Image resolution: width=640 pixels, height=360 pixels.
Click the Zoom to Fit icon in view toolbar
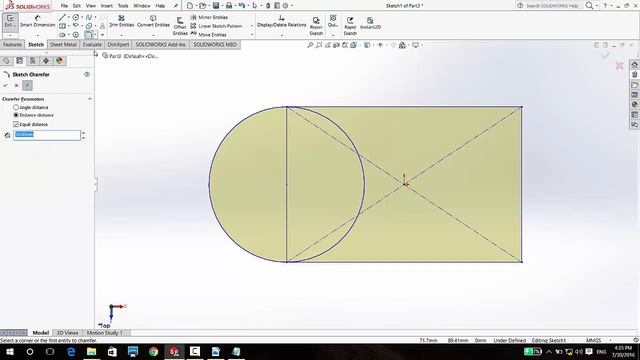tap(310, 45)
